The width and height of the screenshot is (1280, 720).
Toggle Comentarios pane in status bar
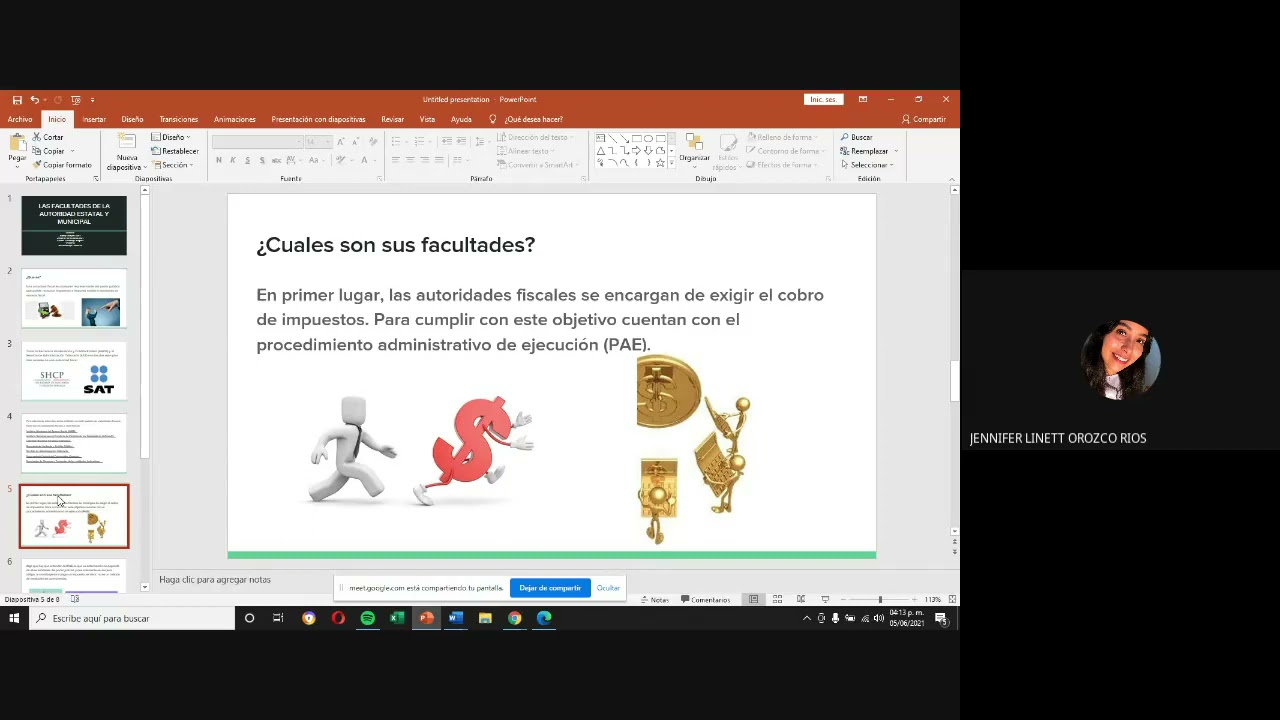tap(706, 600)
